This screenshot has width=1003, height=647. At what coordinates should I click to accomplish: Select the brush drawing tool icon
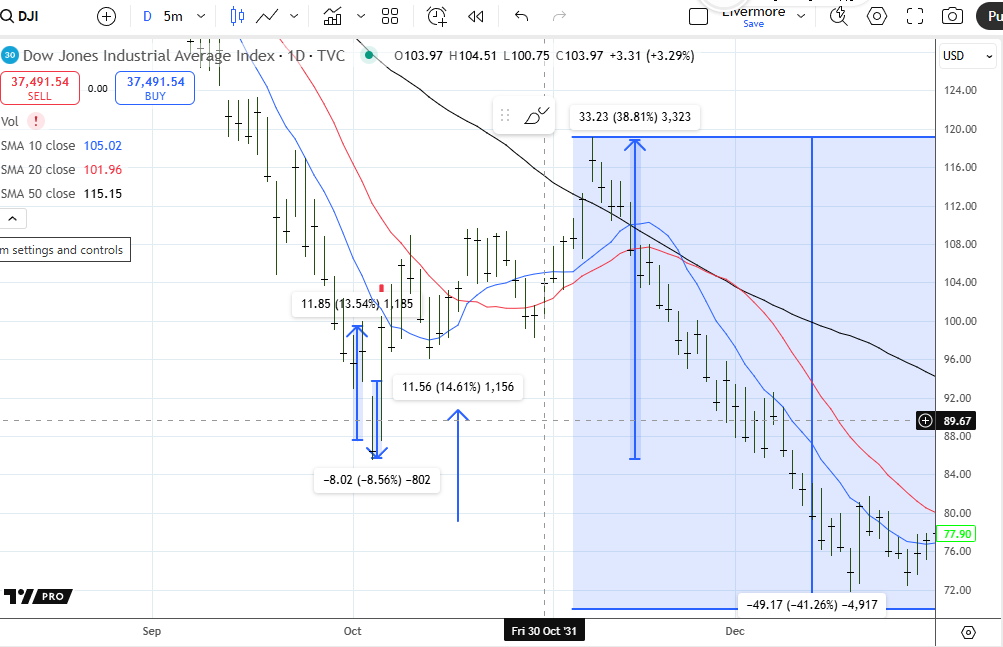point(536,115)
